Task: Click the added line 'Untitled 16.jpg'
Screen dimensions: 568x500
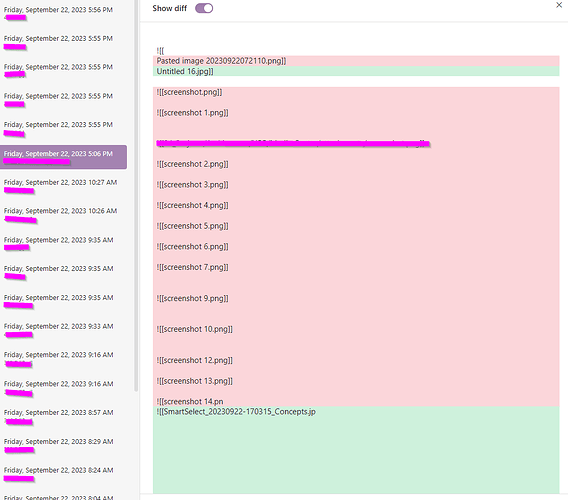Action: [185, 71]
